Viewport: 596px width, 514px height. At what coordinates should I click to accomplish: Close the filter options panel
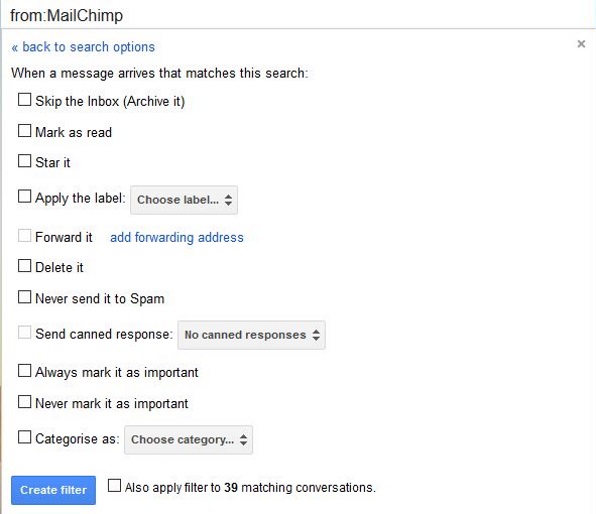[x=581, y=44]
